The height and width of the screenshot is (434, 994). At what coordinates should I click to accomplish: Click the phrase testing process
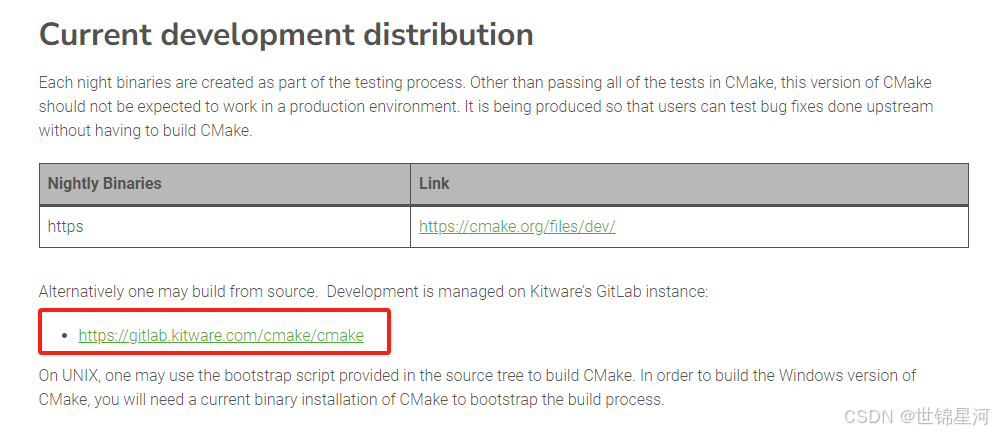(410, 83)
